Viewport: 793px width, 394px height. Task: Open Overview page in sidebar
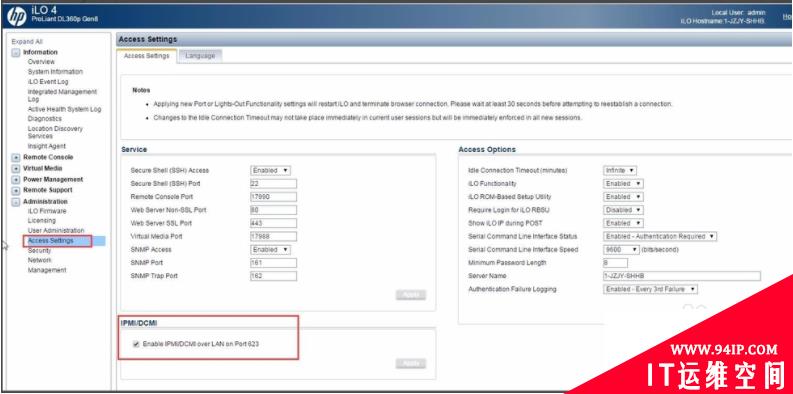(41, 62)
